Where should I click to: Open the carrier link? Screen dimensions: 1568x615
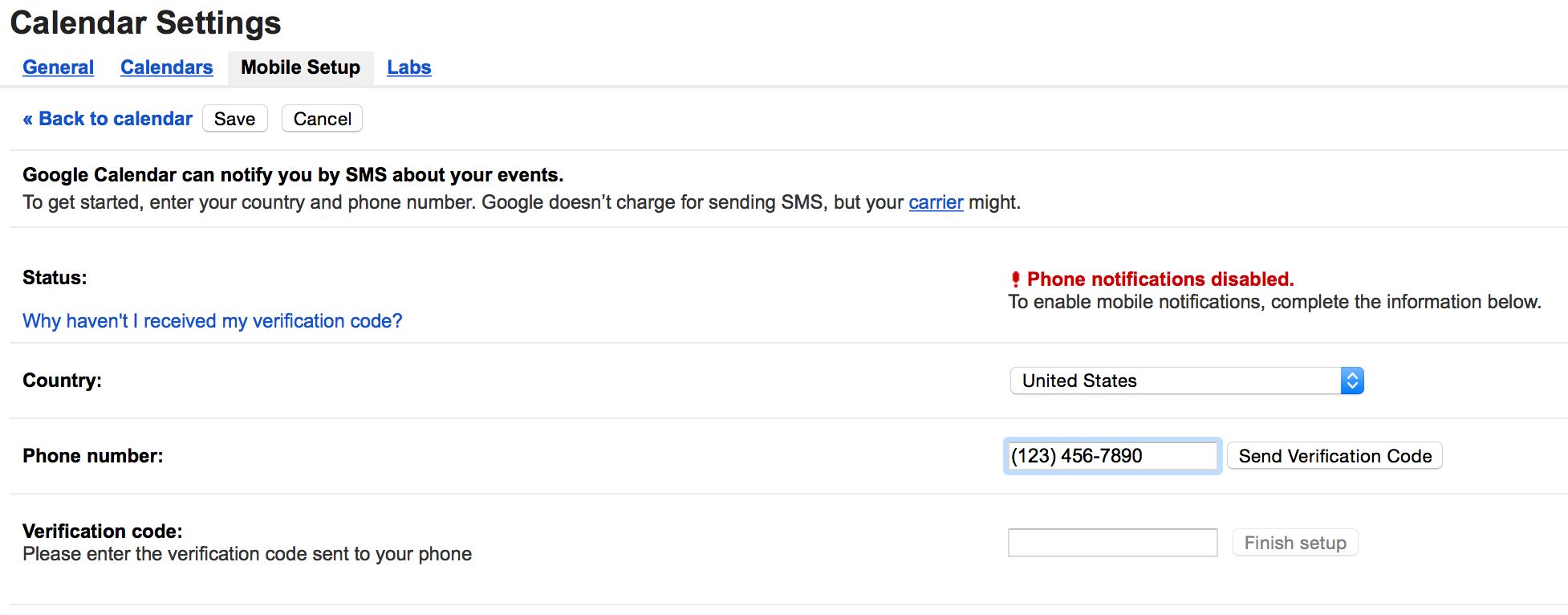935,202
